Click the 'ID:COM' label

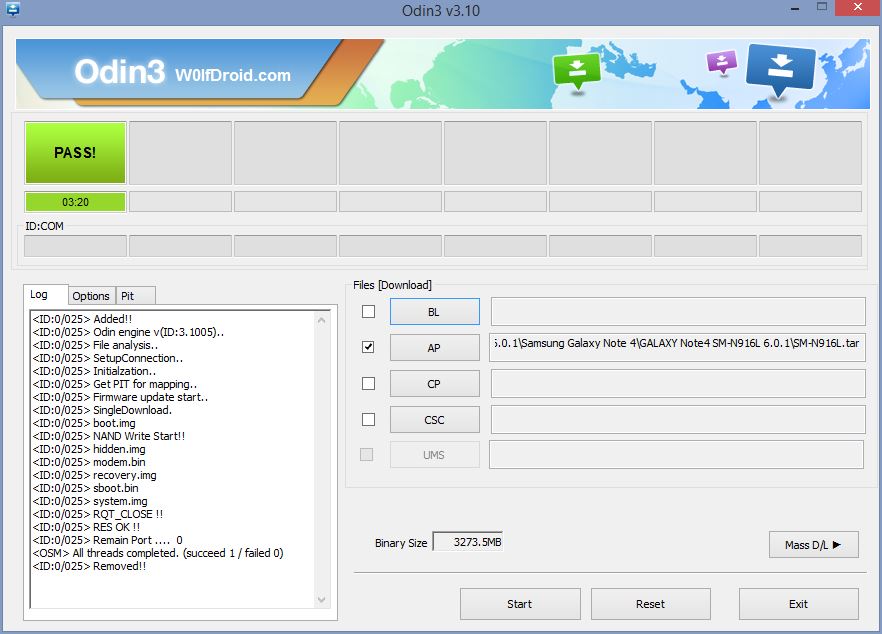(x=44, y=226)
